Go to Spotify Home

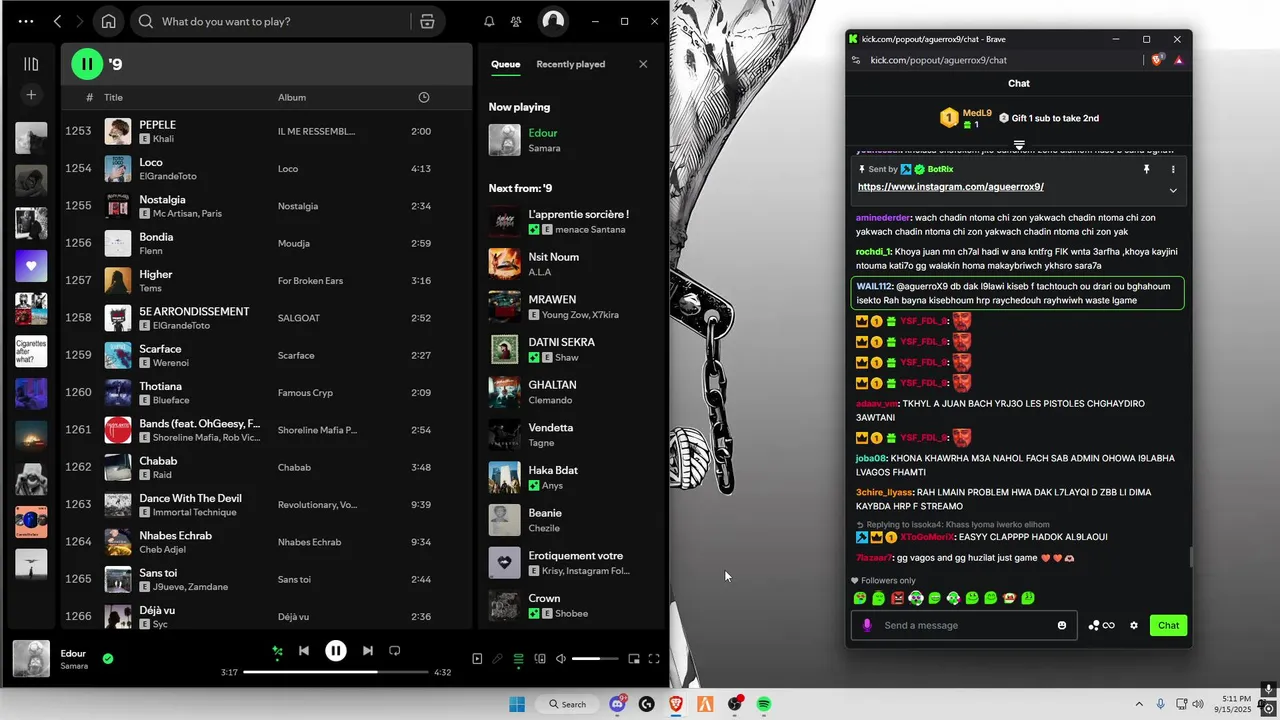click(x=108, y=21)
